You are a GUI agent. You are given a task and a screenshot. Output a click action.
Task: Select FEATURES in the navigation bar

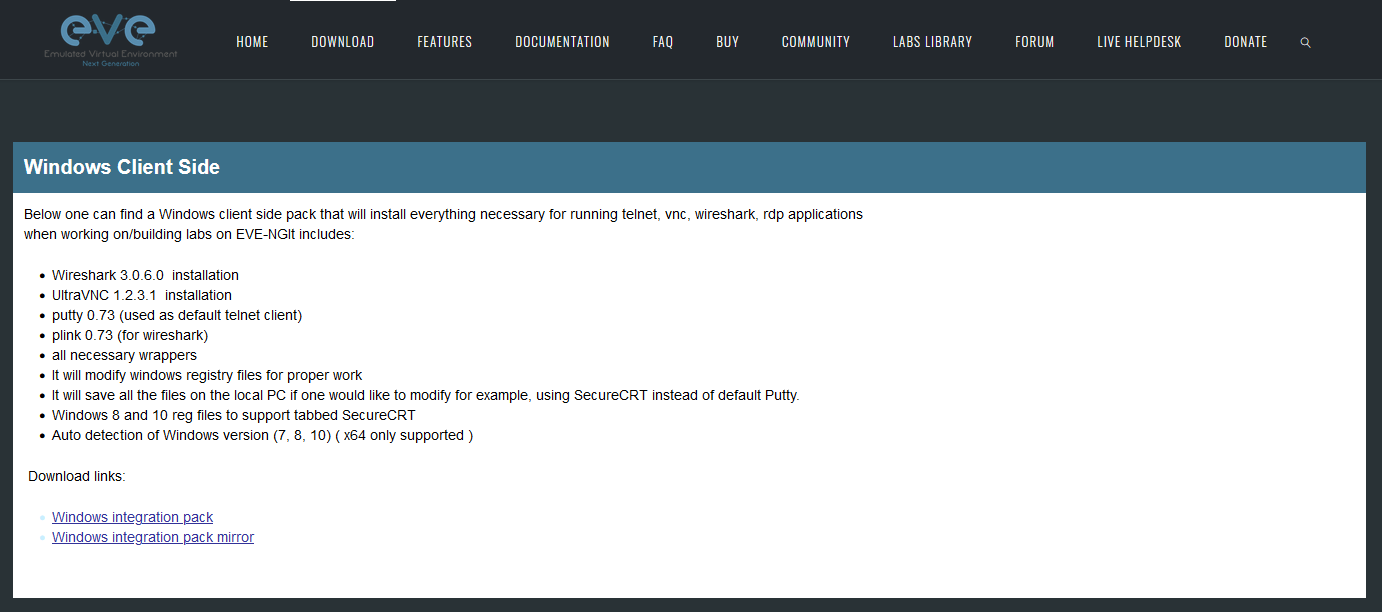pos(444,42)
